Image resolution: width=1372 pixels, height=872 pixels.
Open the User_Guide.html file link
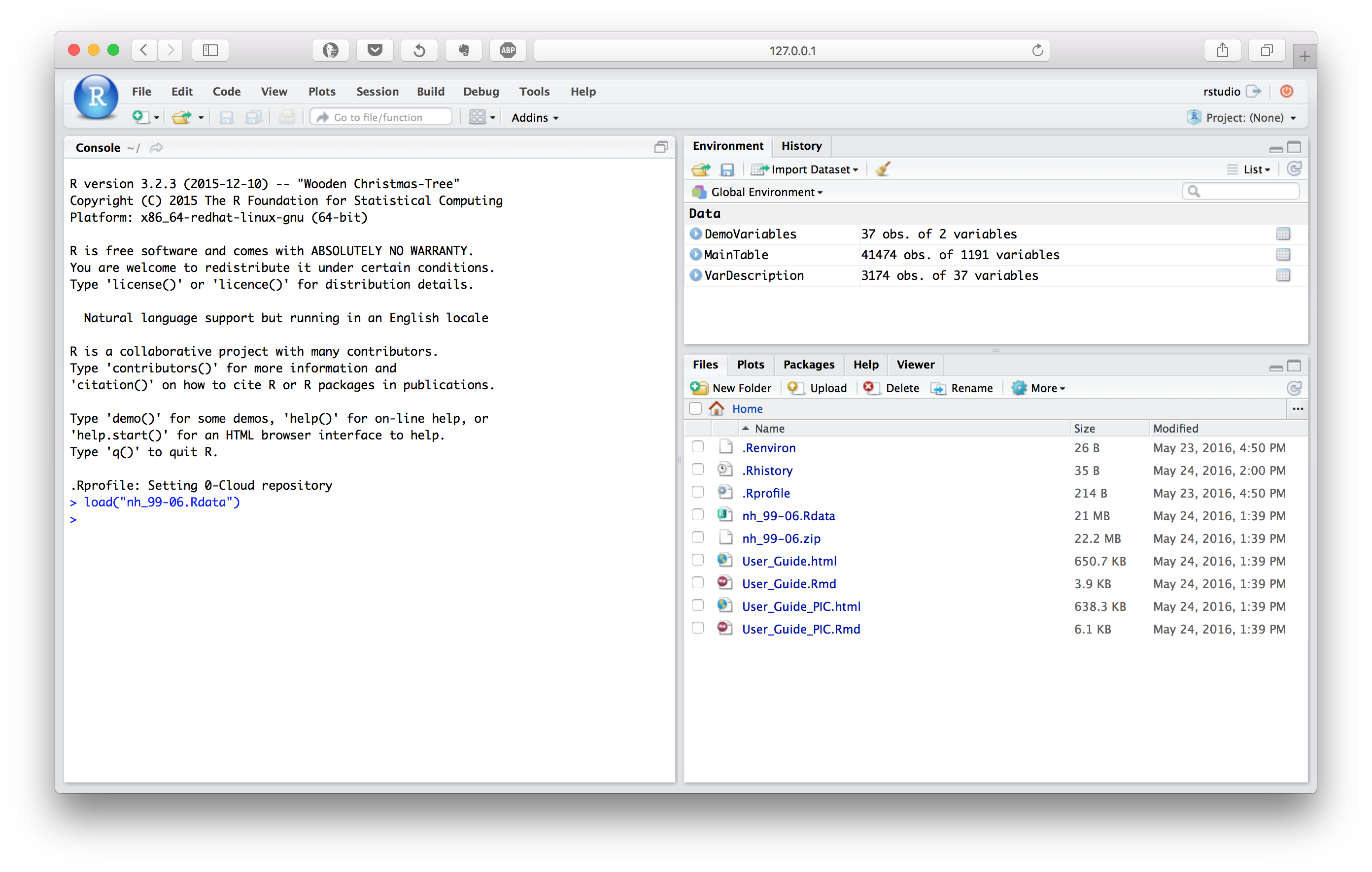789,561
